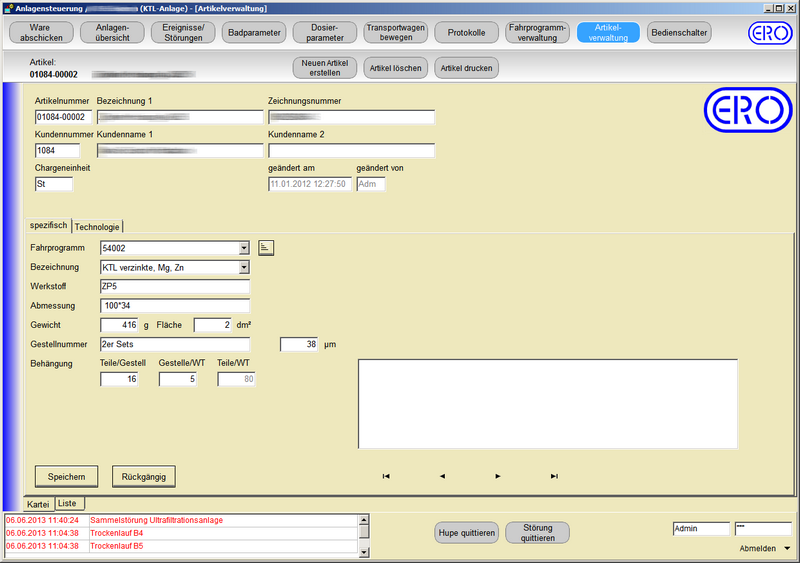Go to the previous article record

click(x=442, y=476)
